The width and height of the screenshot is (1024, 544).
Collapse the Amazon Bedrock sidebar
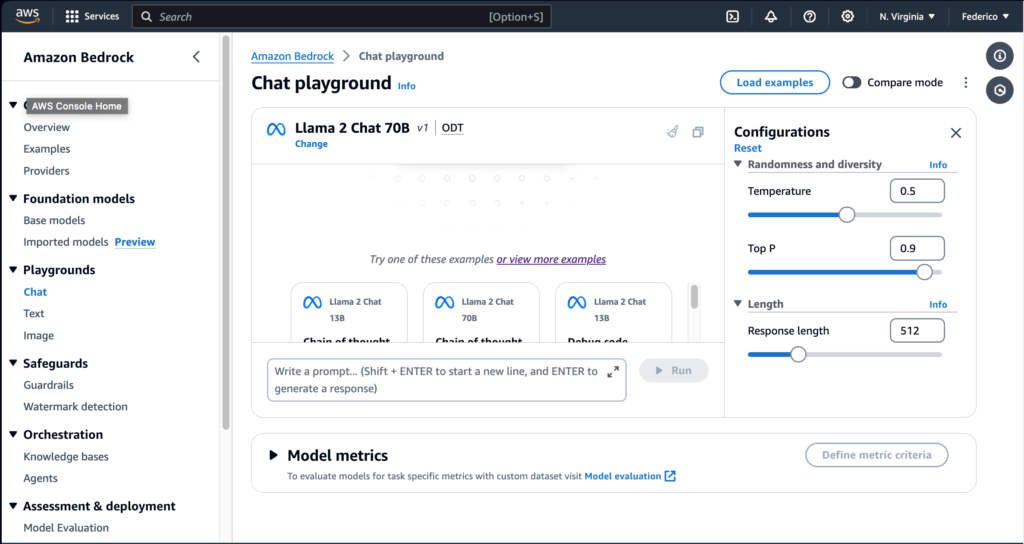196,57
